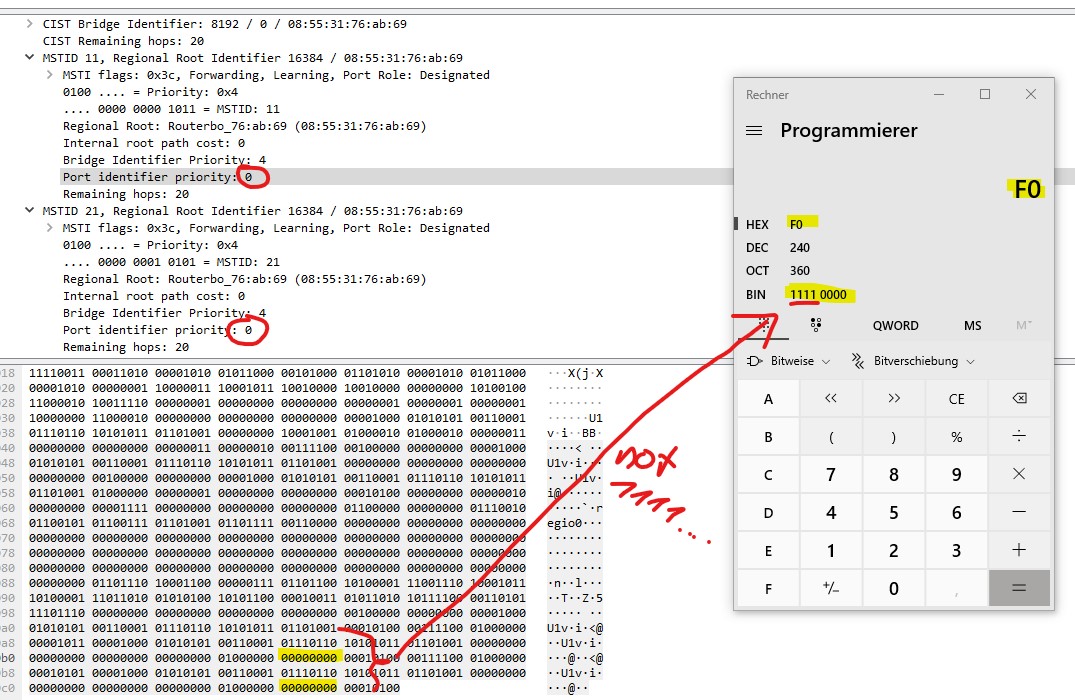Click first byte 11110011 in hex pane
The height and width of the screenshot is (700, 1075).
[57, 373]
